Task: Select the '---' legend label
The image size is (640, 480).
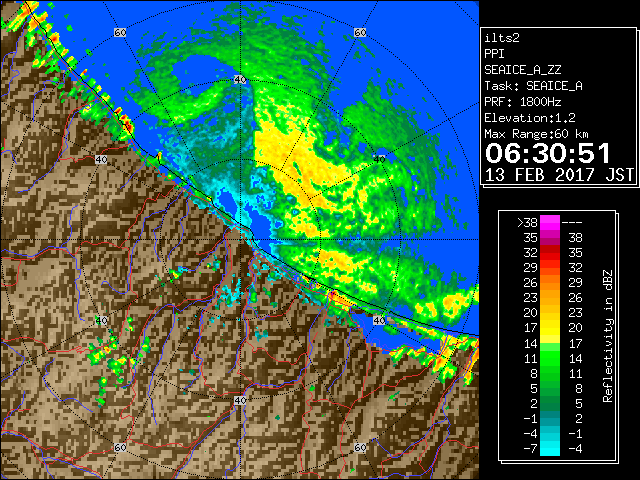Action: [x=572, y=223]
